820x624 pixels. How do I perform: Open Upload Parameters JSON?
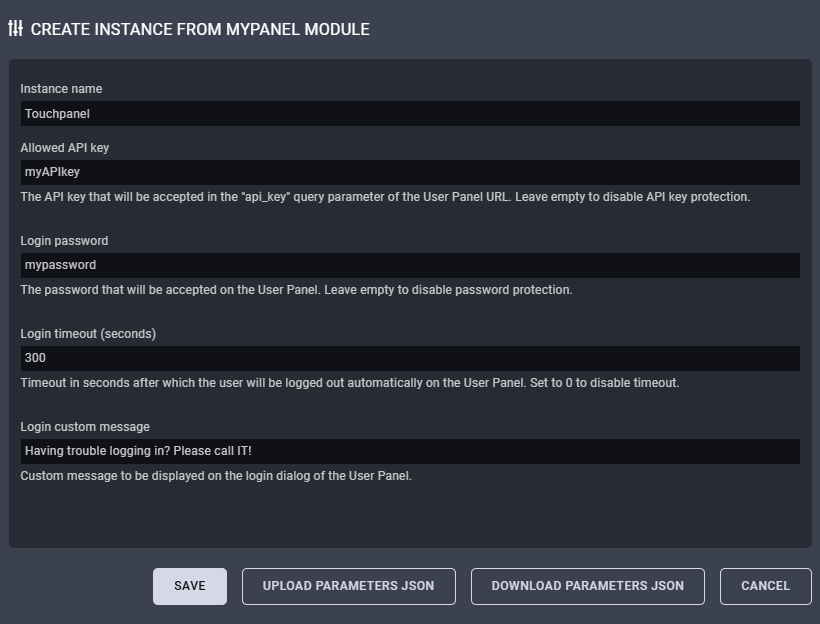pyautogui.click(x=349, y=586)
